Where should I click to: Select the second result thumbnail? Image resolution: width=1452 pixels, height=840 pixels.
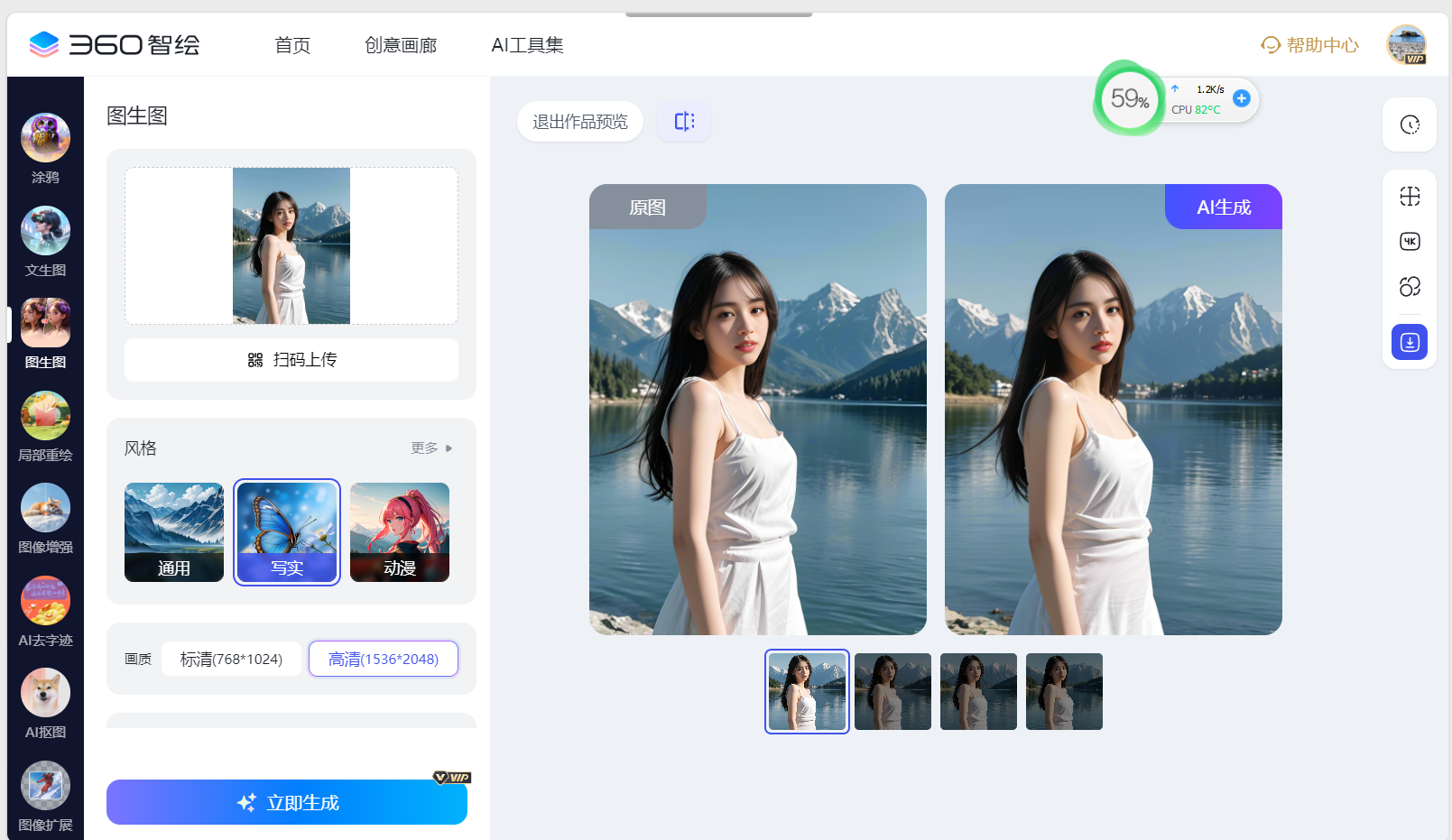[x=892, y=691]
